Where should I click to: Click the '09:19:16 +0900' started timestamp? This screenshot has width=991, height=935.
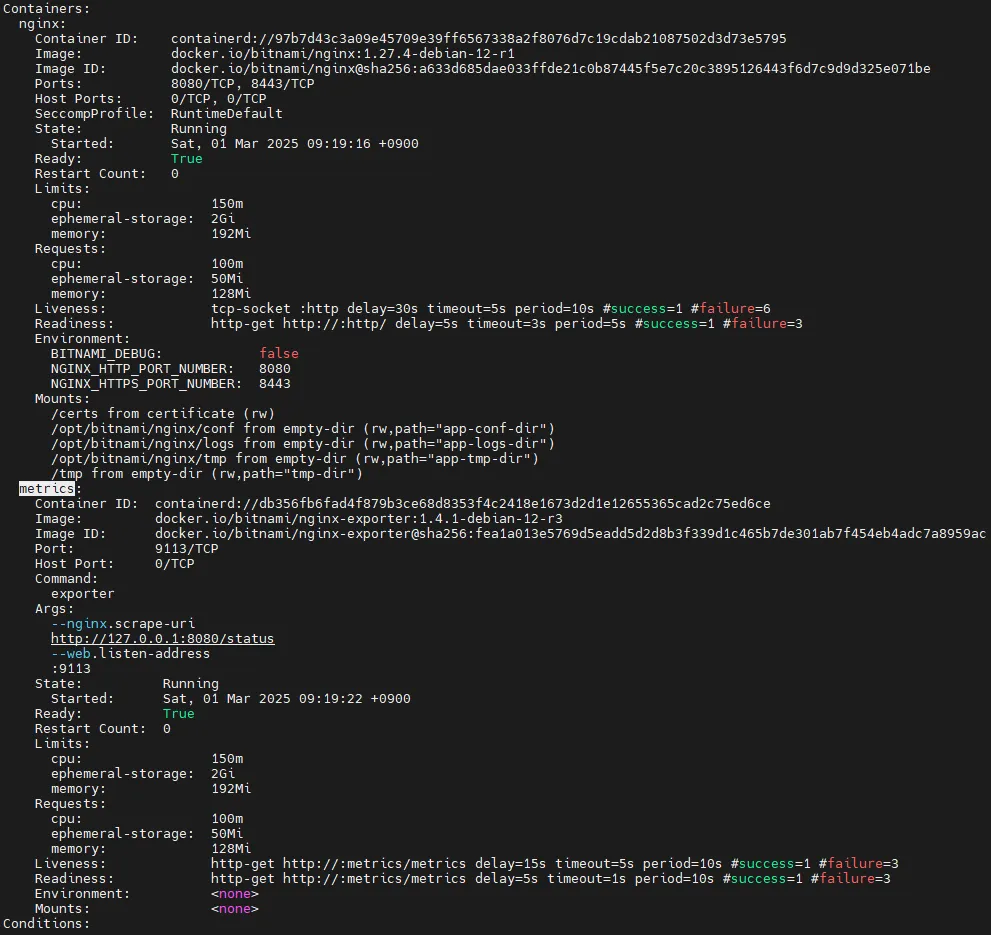[363, 144]
